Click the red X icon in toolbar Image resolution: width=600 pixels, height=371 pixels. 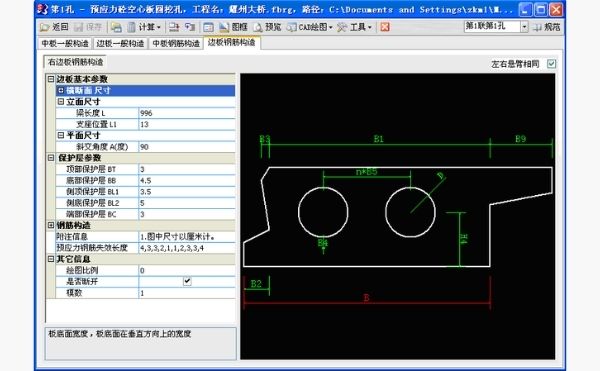coord(385,27)
